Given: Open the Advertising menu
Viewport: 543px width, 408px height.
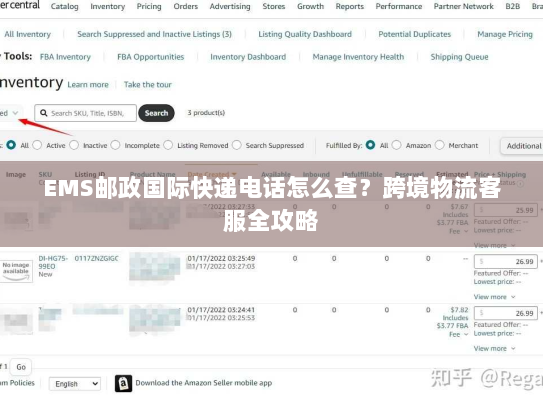Looking at the screenshot, I should pos(230,6).
